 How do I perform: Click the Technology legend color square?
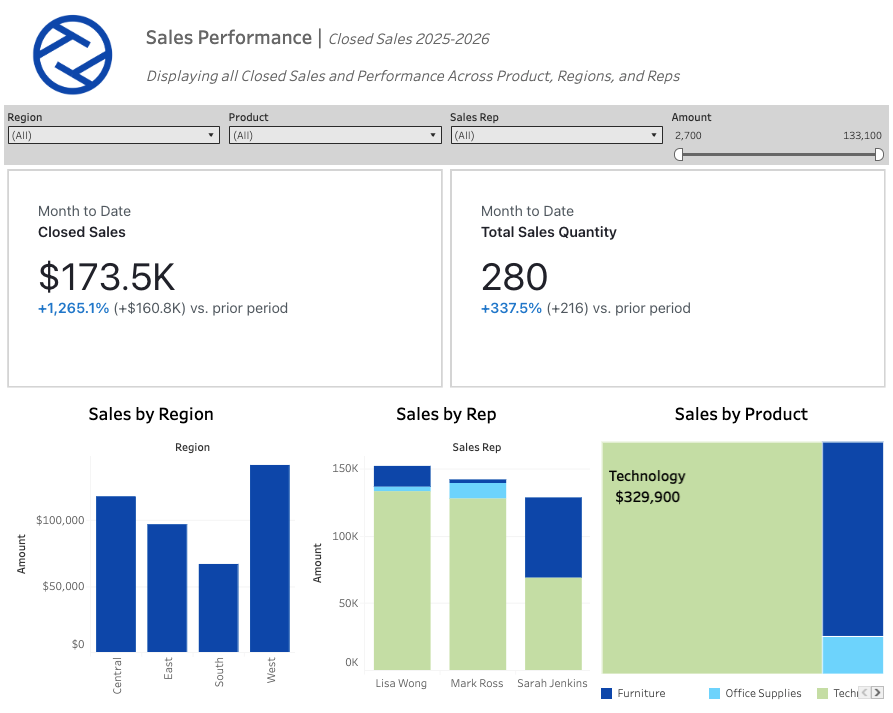point(822,693)
